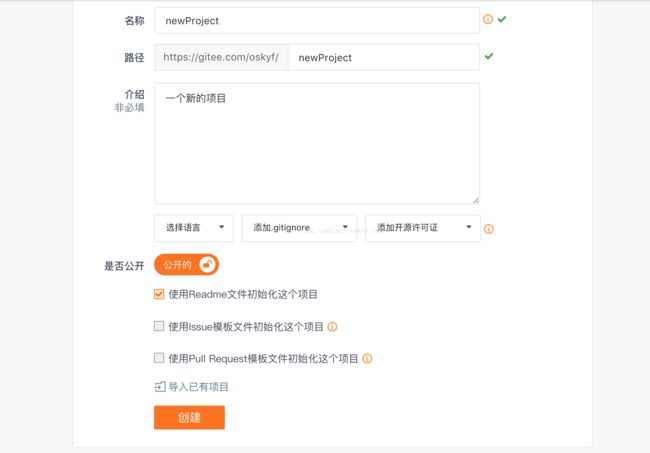
Task: Click the green checkmark next to the name field
Action: [x=502, y=19]
